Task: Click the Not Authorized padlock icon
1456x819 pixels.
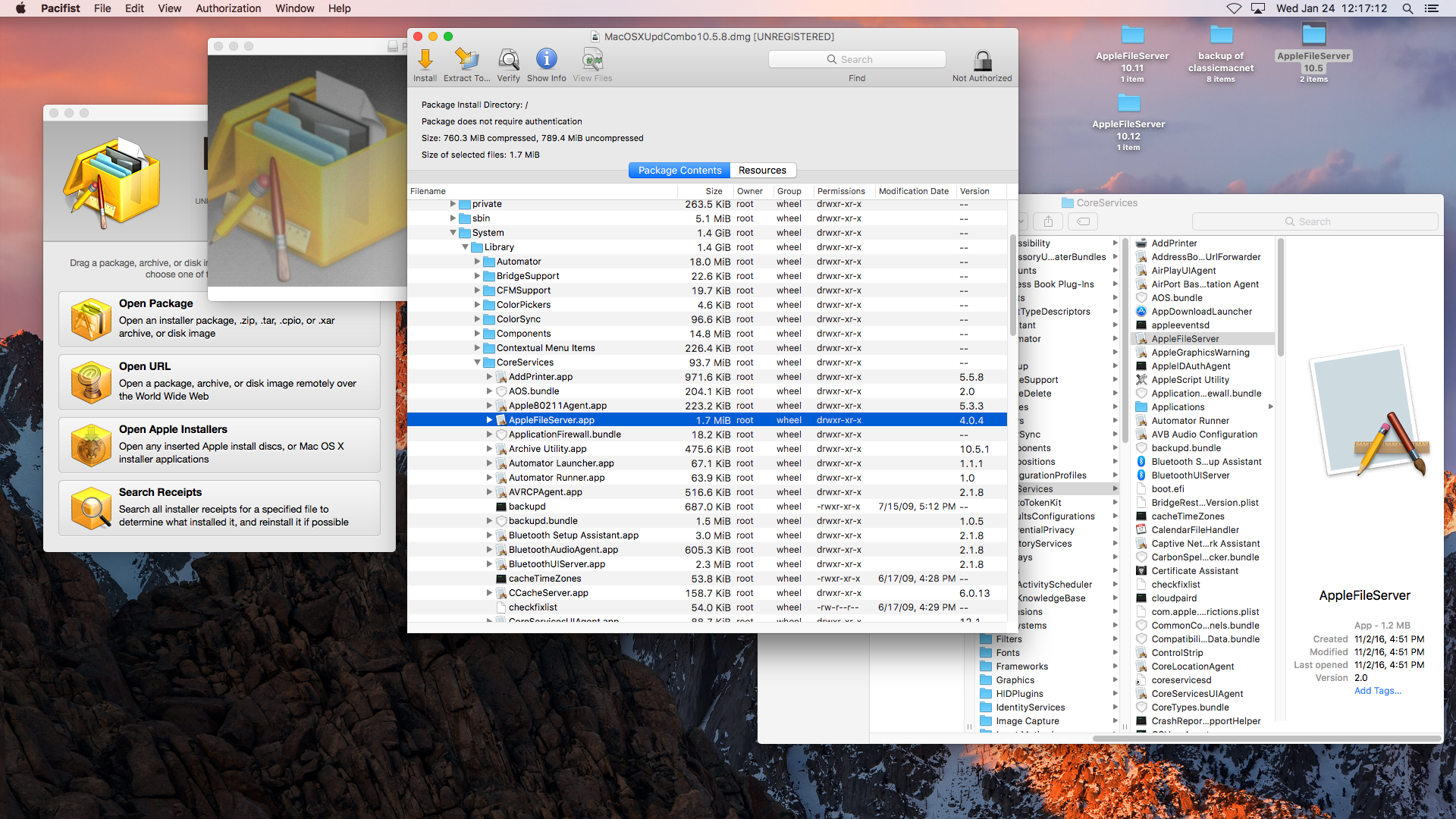Action: (982, 60)
